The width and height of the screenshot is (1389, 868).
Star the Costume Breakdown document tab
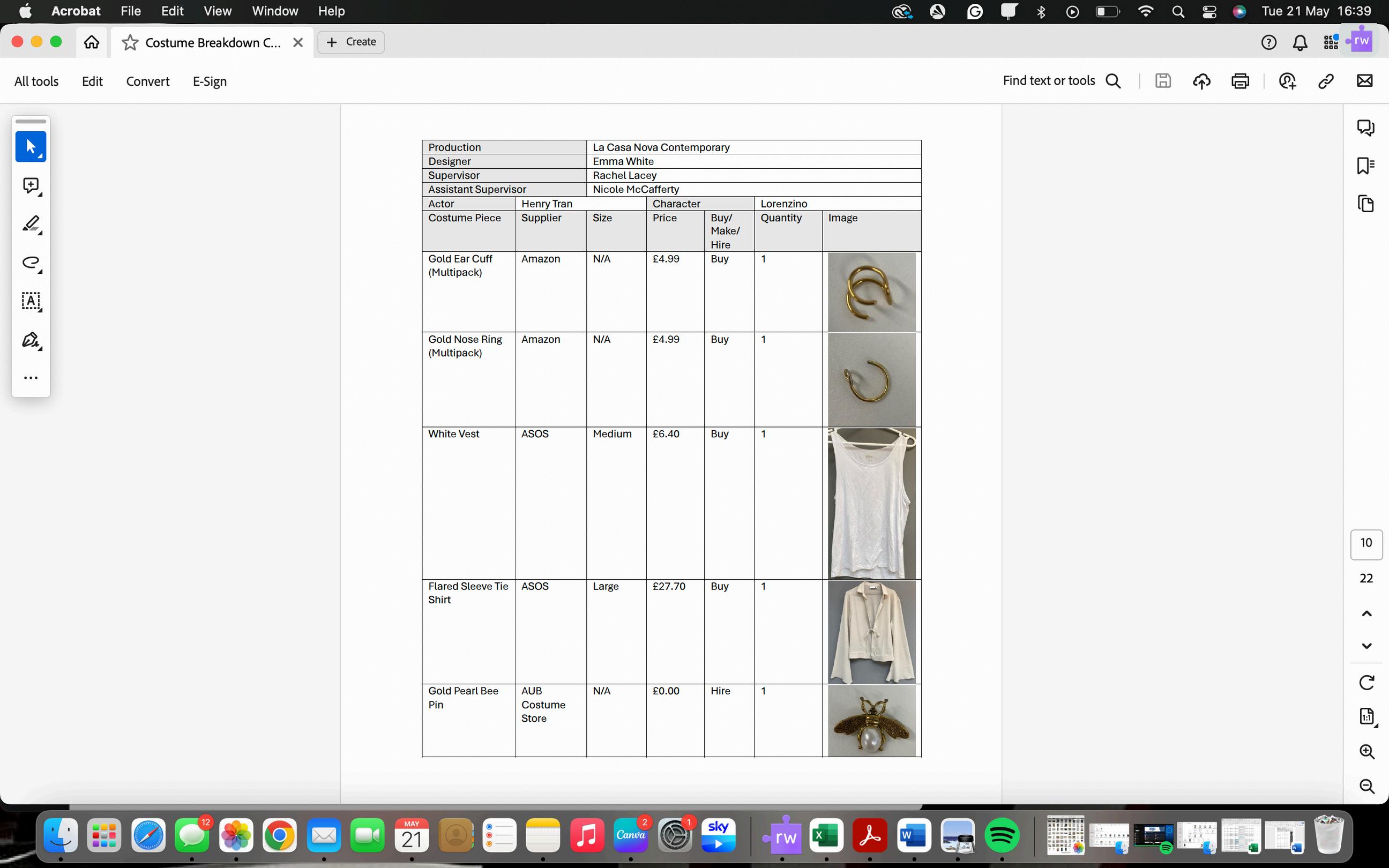point(130,42)
